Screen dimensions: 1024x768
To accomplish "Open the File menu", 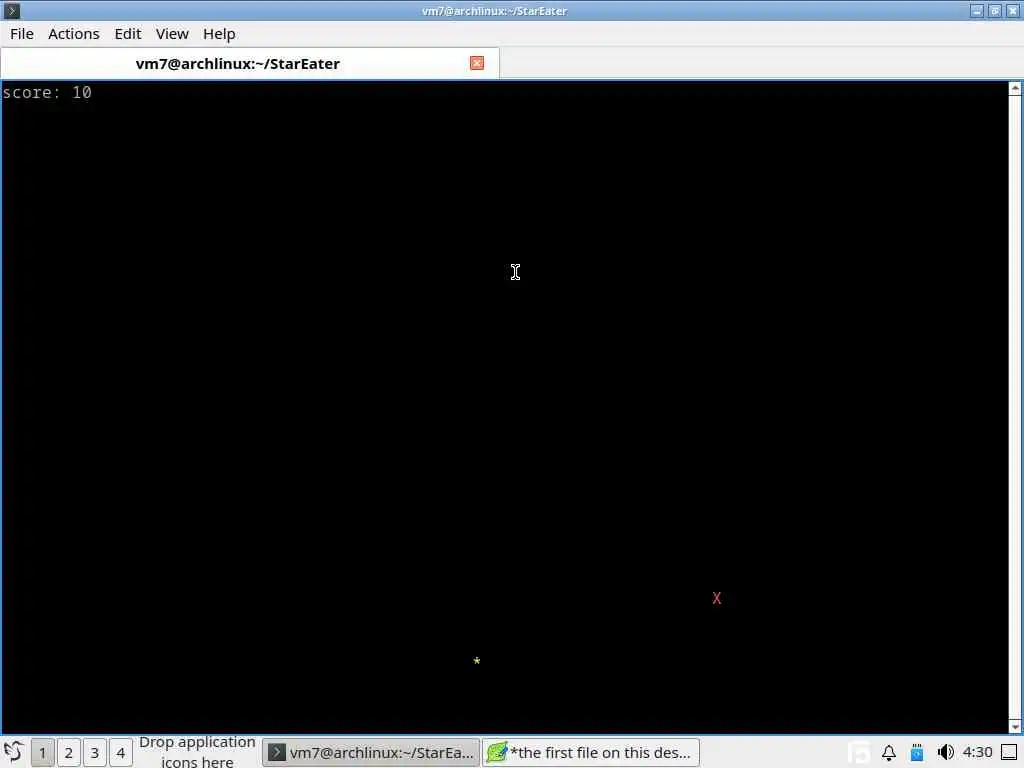I will [x=22, y=34].
